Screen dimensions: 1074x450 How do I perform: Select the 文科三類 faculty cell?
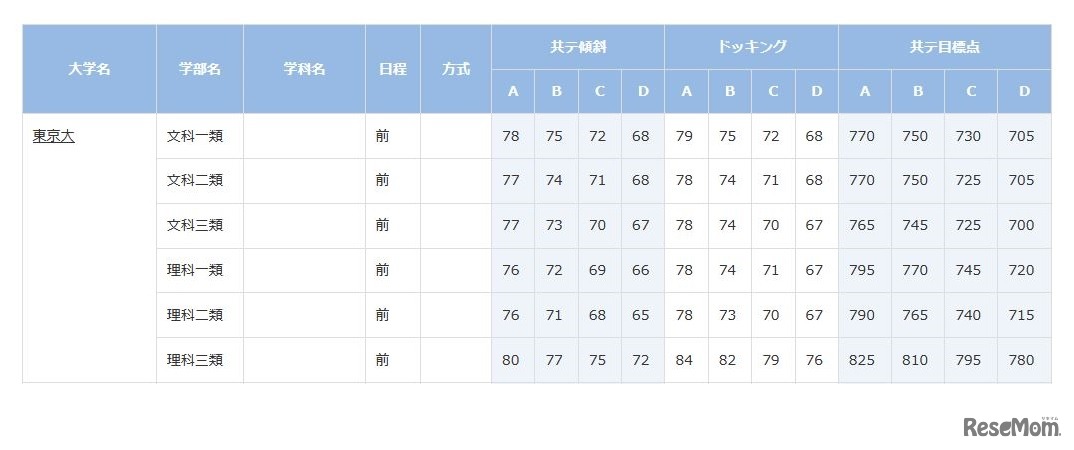tap(194, 226)
